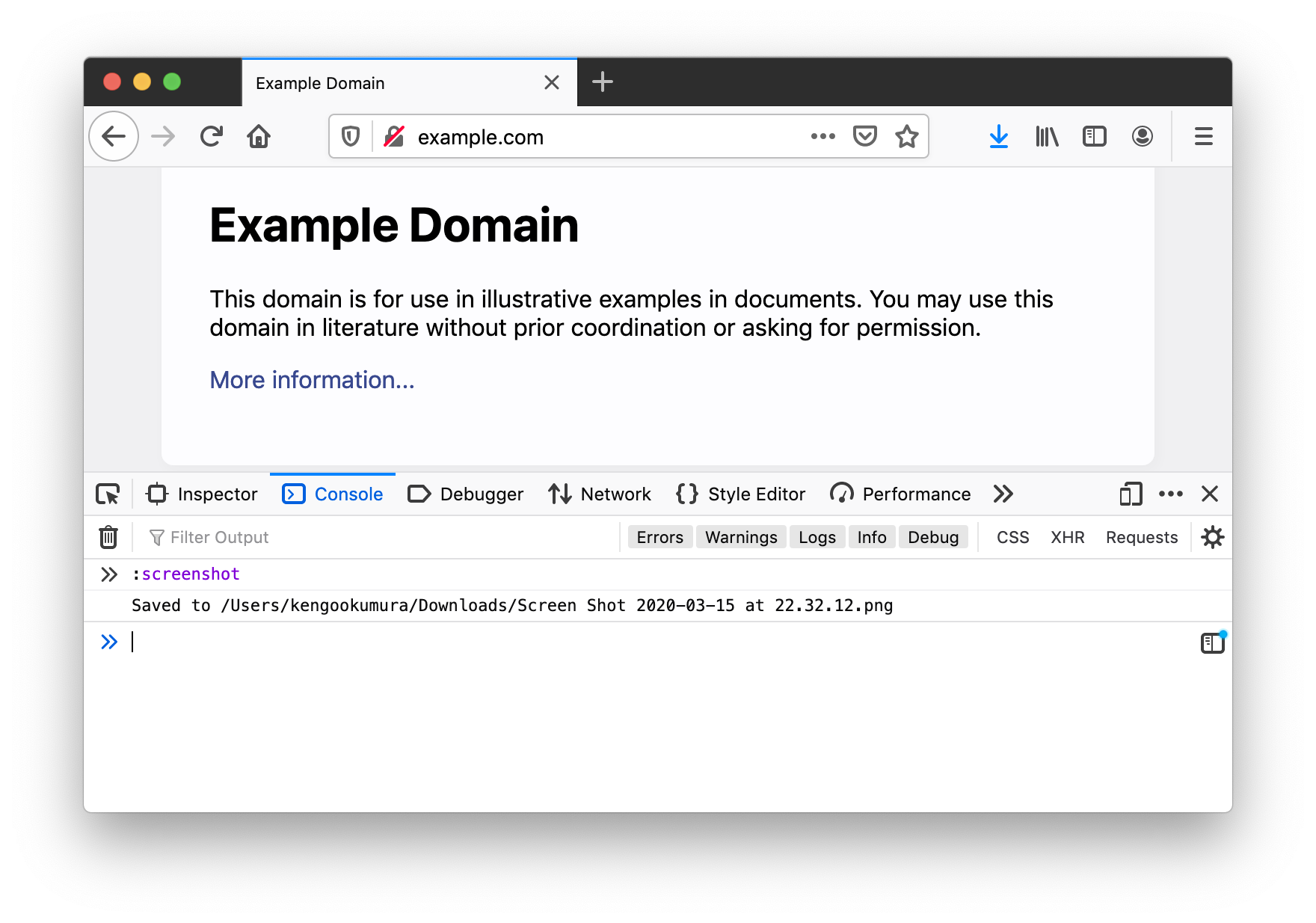The height and width of the screenshot is (923, 1316).
Task: Toggle the Errors filter
Action: [660, 537]
